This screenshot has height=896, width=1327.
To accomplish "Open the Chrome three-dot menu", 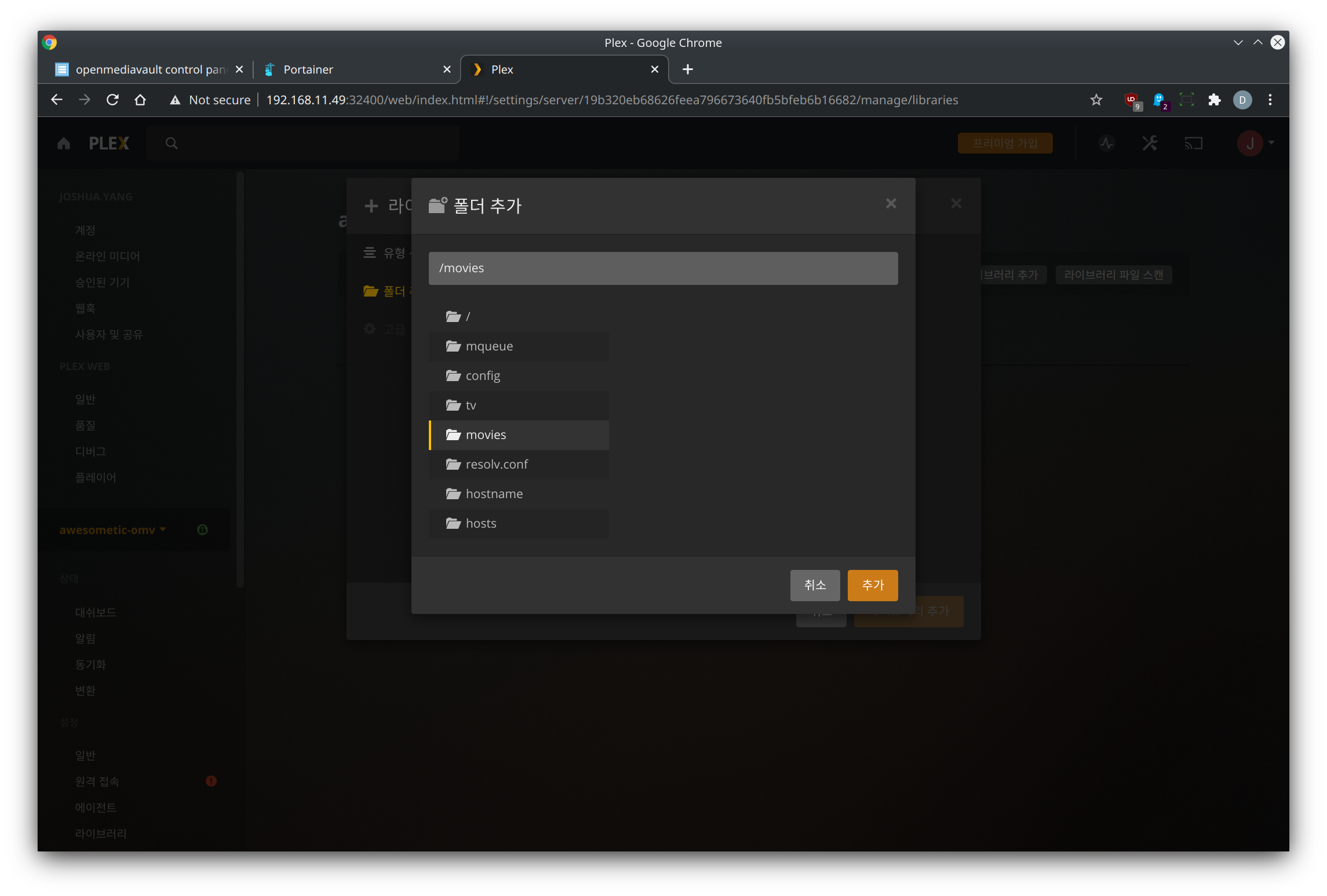I will click(x=1270, y=100).
